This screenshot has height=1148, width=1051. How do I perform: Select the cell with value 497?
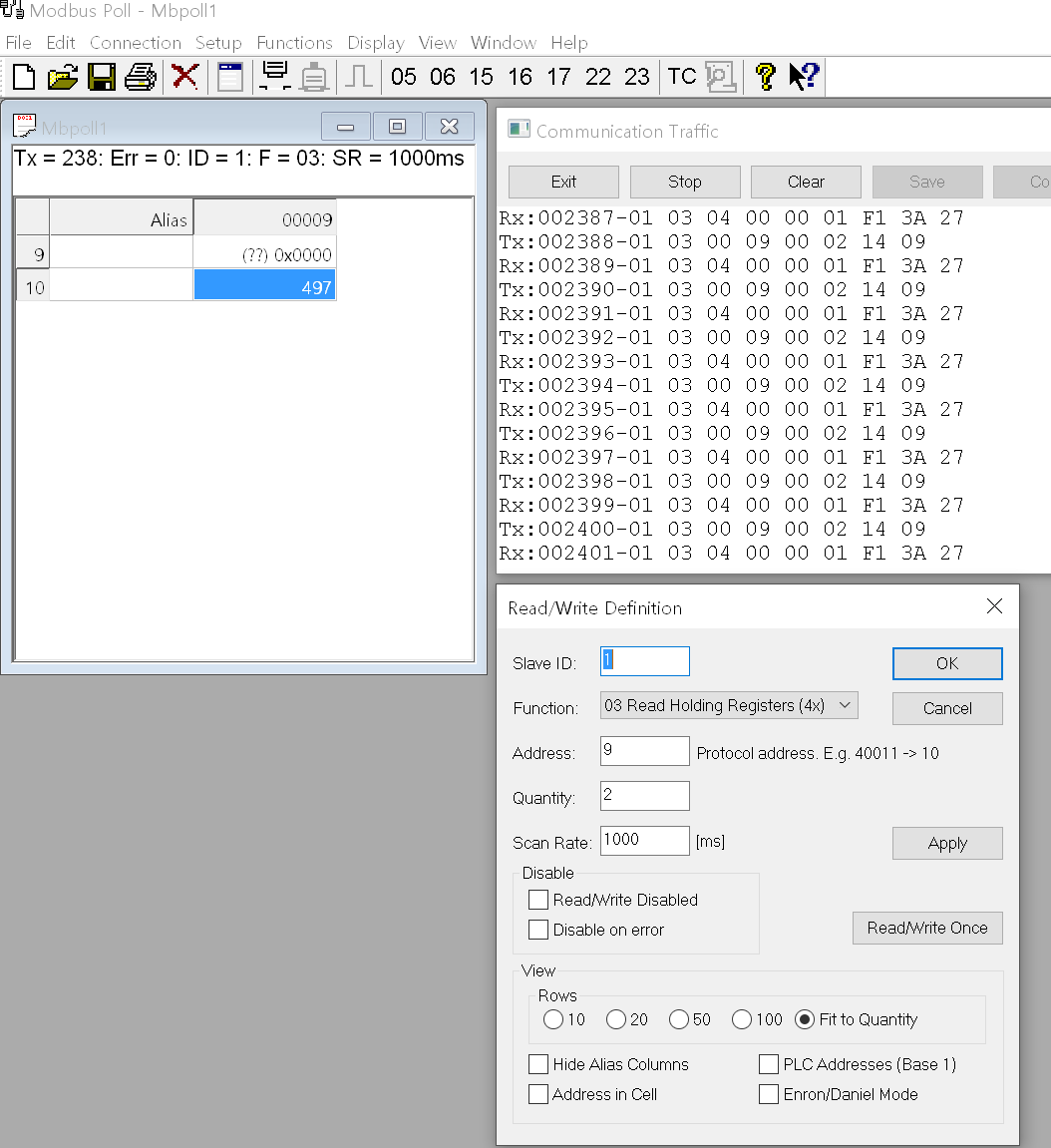click(x=265, y=285)
